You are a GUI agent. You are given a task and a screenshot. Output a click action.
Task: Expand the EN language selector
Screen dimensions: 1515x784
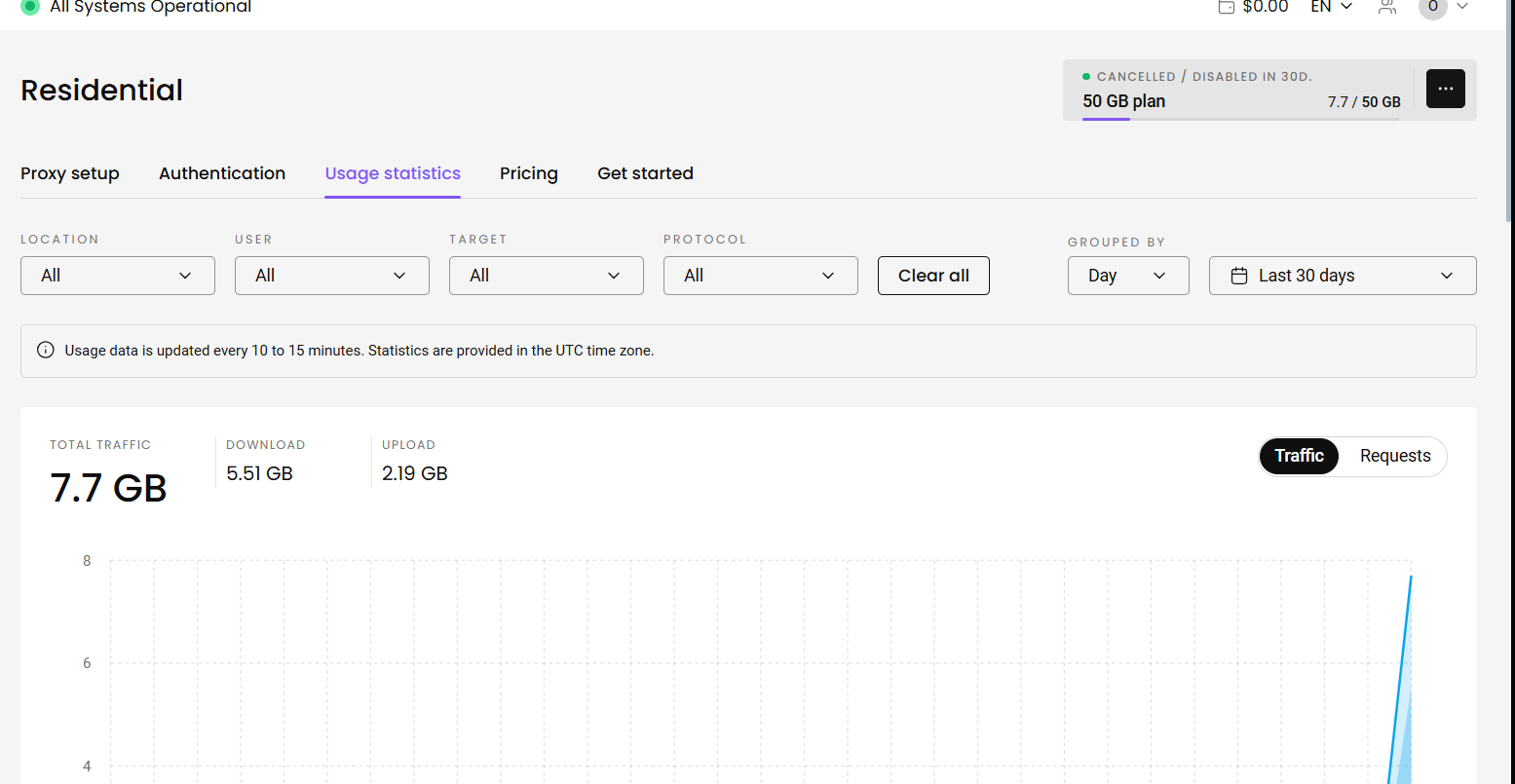[1331, 7]
